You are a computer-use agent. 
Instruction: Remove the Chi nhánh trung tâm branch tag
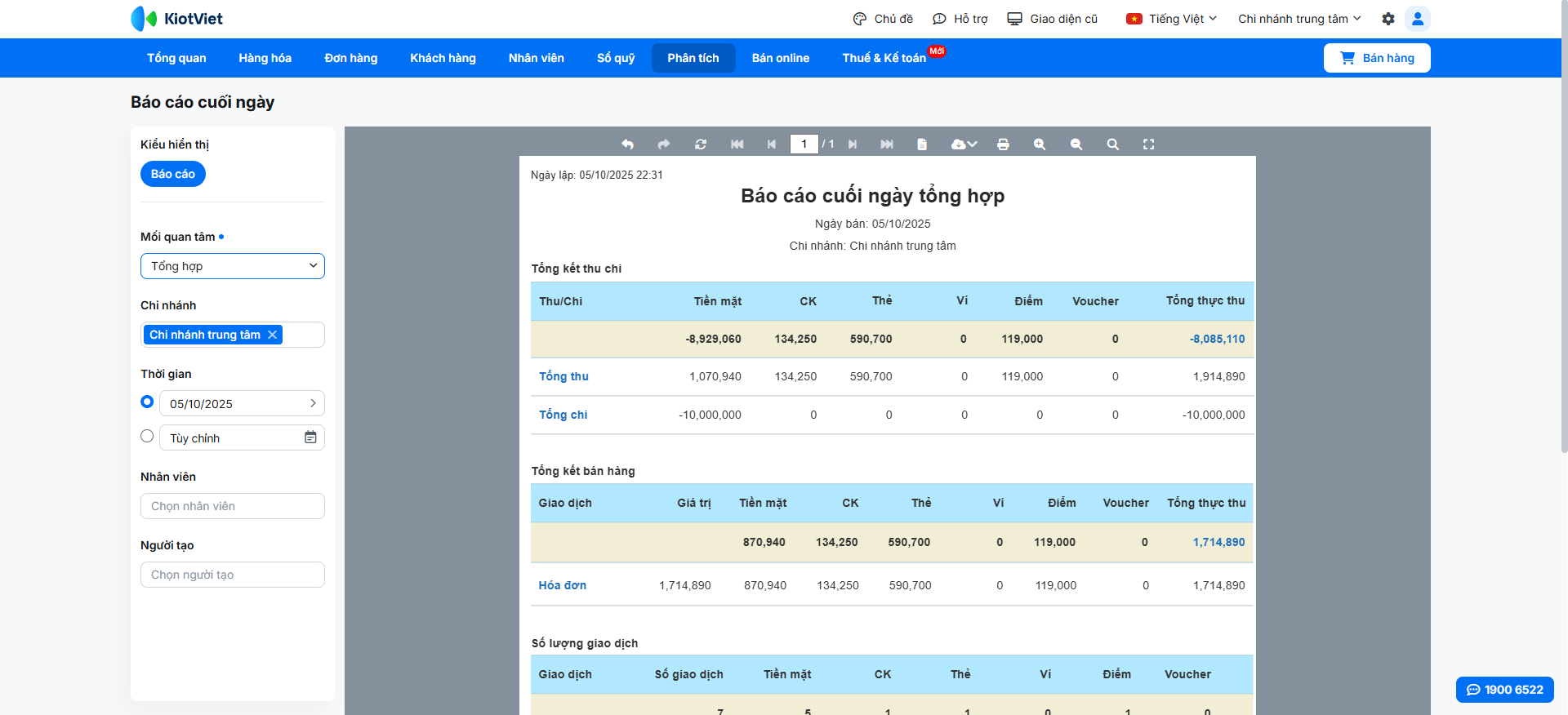click(x=273, y=335)
